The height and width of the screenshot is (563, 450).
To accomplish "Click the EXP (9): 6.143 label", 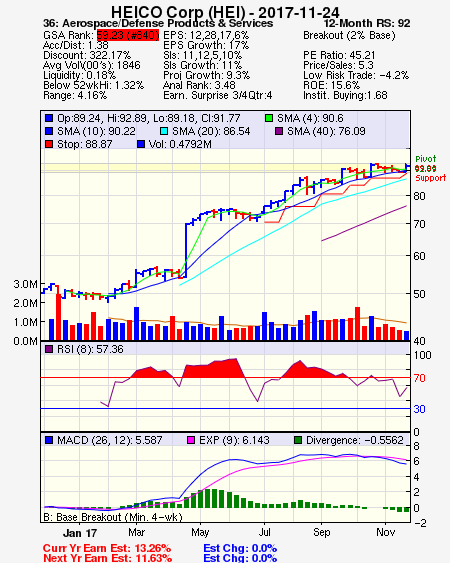I will click(234, 440).
